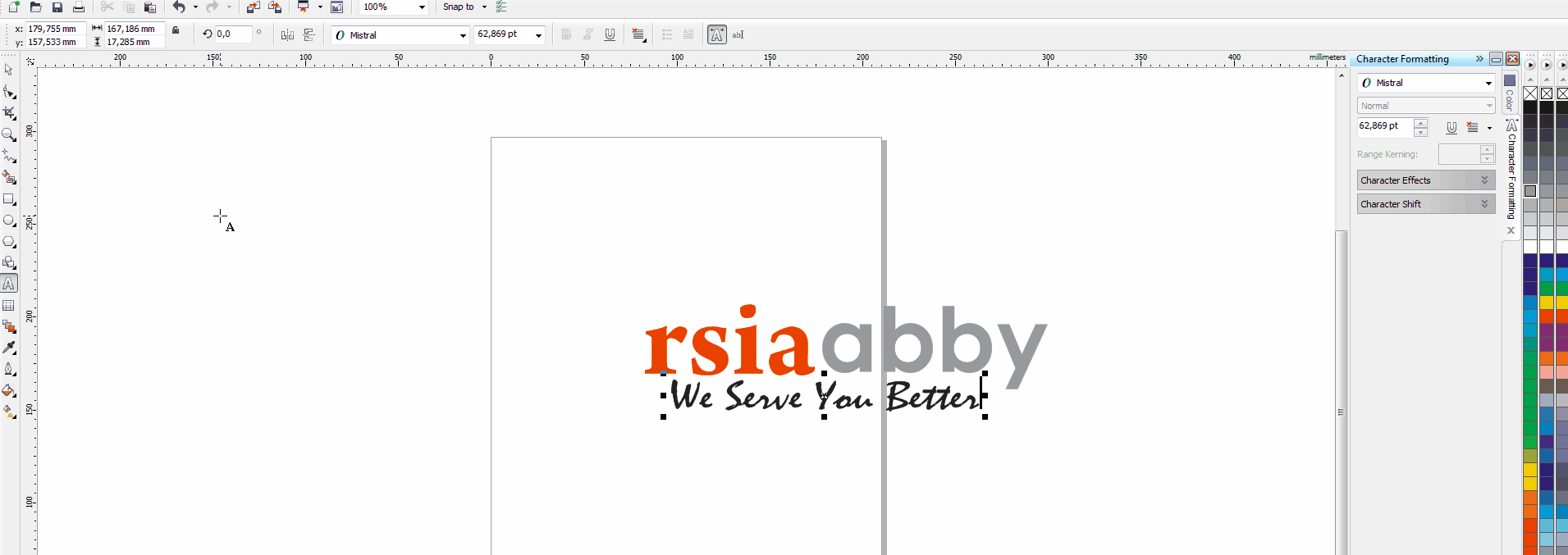Open the Options checklist icon
The width and height of the screenshot is (1568, 555).
click(501, 7)
